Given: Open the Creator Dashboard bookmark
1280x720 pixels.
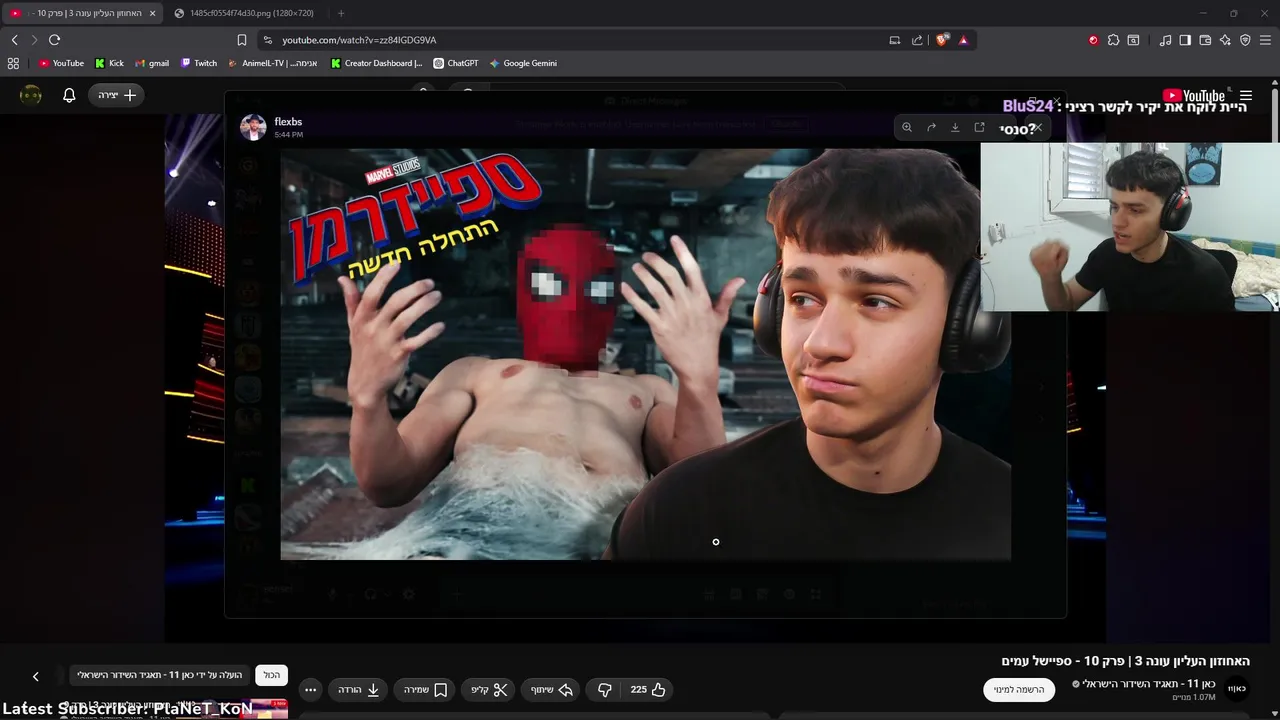Looking at the screenshot, I should pyautogui.click(x=377, y=63).
